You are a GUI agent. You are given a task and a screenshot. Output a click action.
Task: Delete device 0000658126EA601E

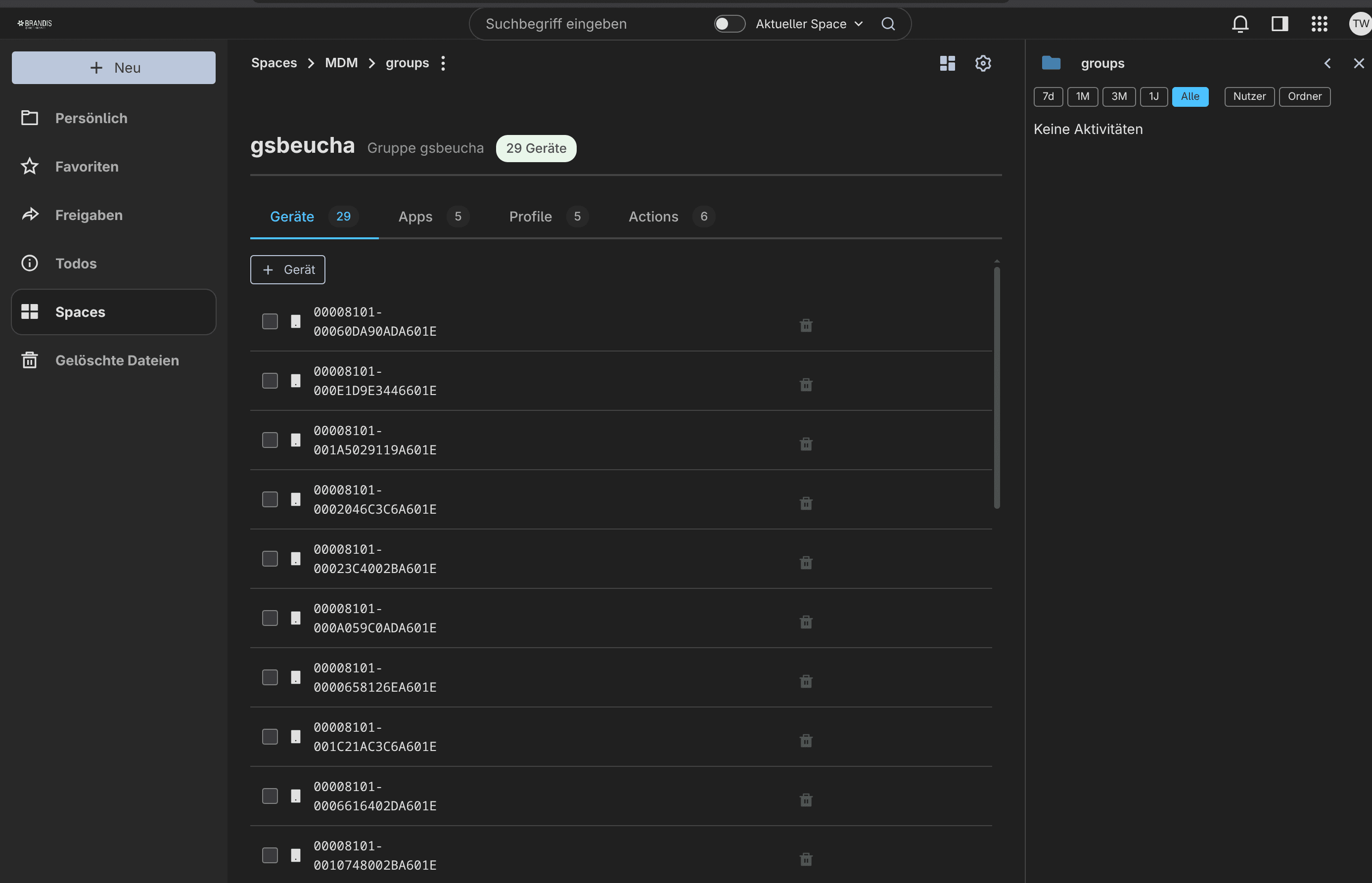tap(806, 681)
